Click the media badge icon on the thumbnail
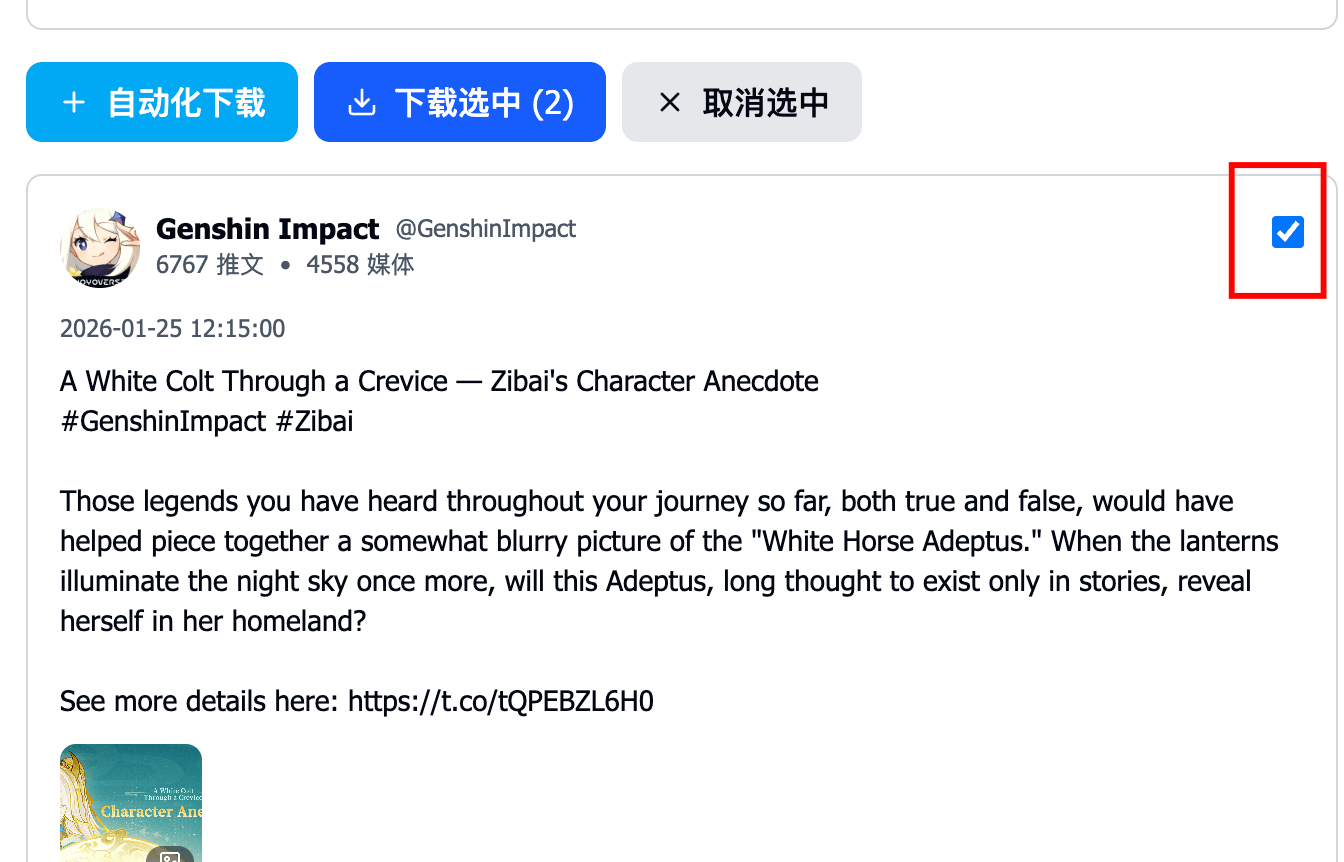 coord(171,855)
